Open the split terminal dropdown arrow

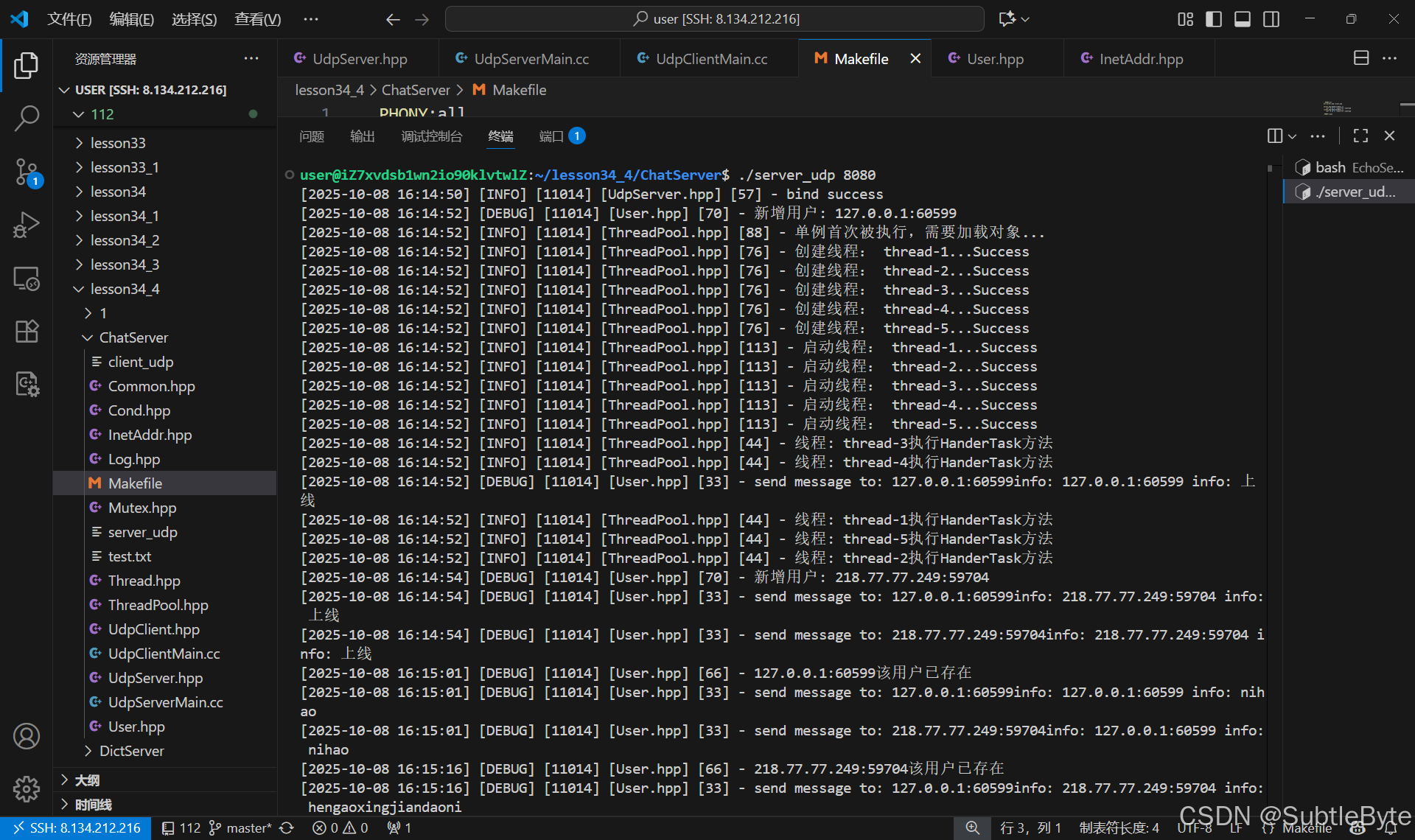[1292, 136]
